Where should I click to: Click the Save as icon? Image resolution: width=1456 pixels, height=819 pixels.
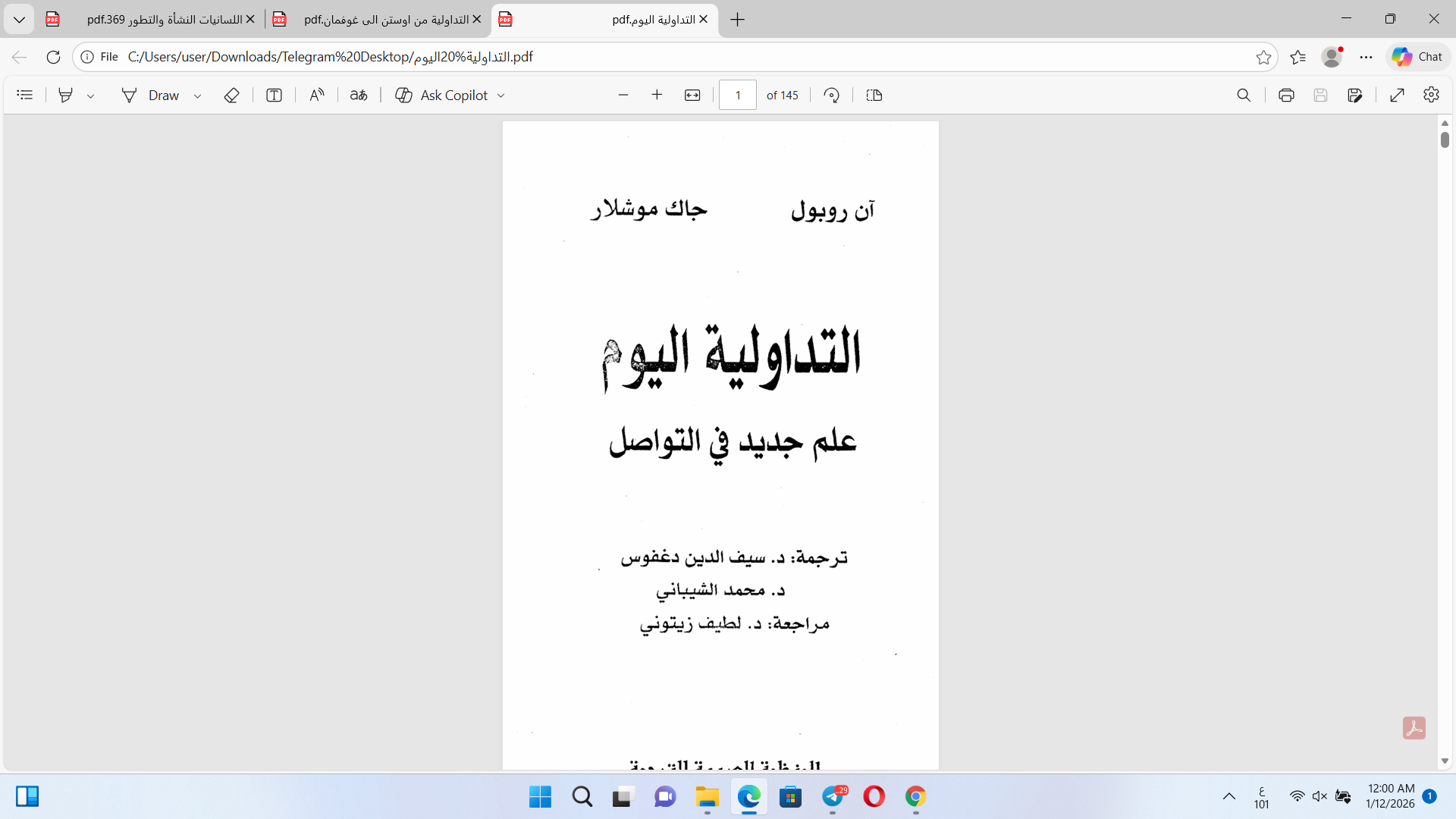(x=1355, y=95)
